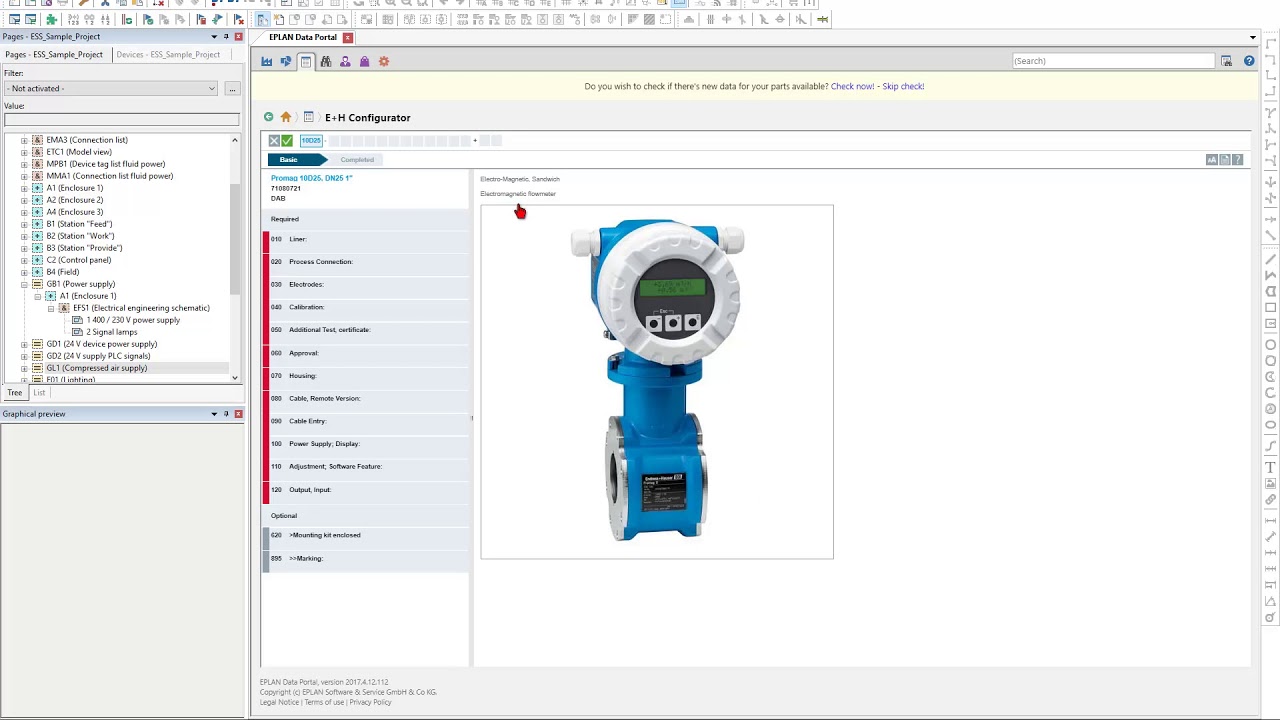Switch to Devices - ESS_Sample_Project tab
Viewport: 1280px width, 720px height.
pyautogui.click(x=168, y=55)
